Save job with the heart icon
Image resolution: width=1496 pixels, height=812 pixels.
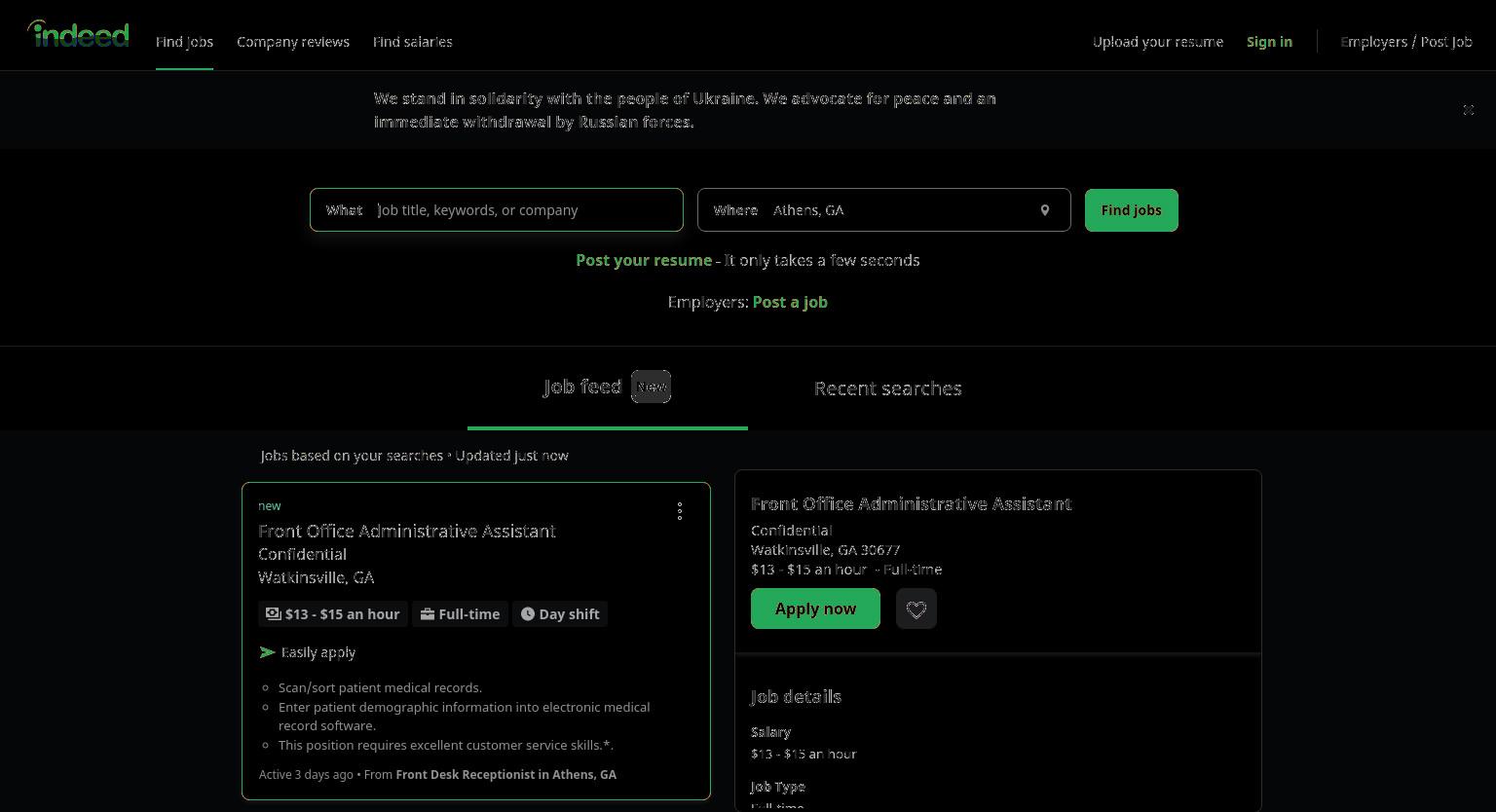pos(916,609)
